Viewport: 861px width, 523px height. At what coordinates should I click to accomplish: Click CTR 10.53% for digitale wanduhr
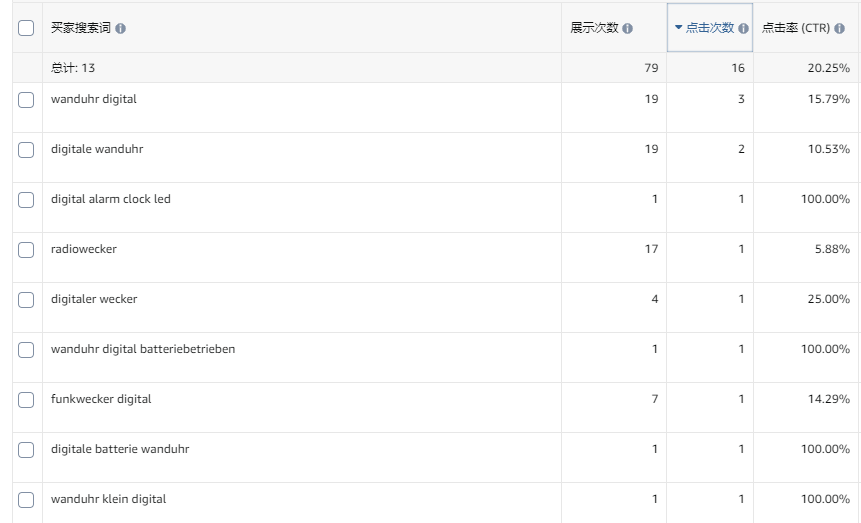tap(829, 149)
